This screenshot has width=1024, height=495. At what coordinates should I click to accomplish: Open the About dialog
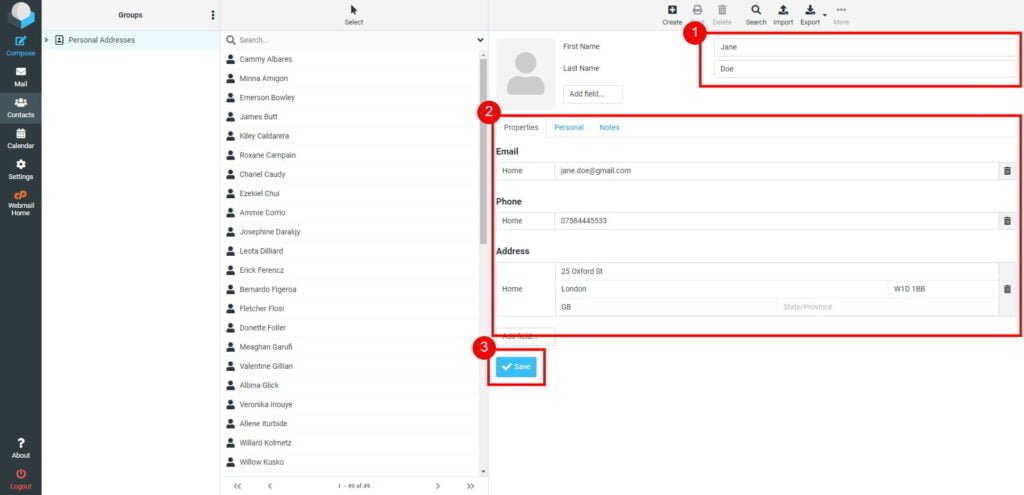(x=21, y=448)
